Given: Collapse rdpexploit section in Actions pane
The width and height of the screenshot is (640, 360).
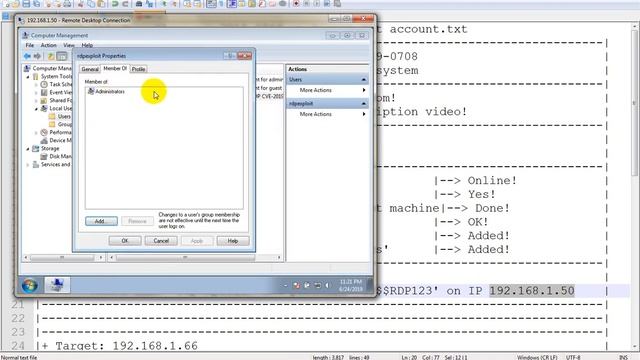Looking at the screenshot, I should pyautogui.click(x=363, y=104).
